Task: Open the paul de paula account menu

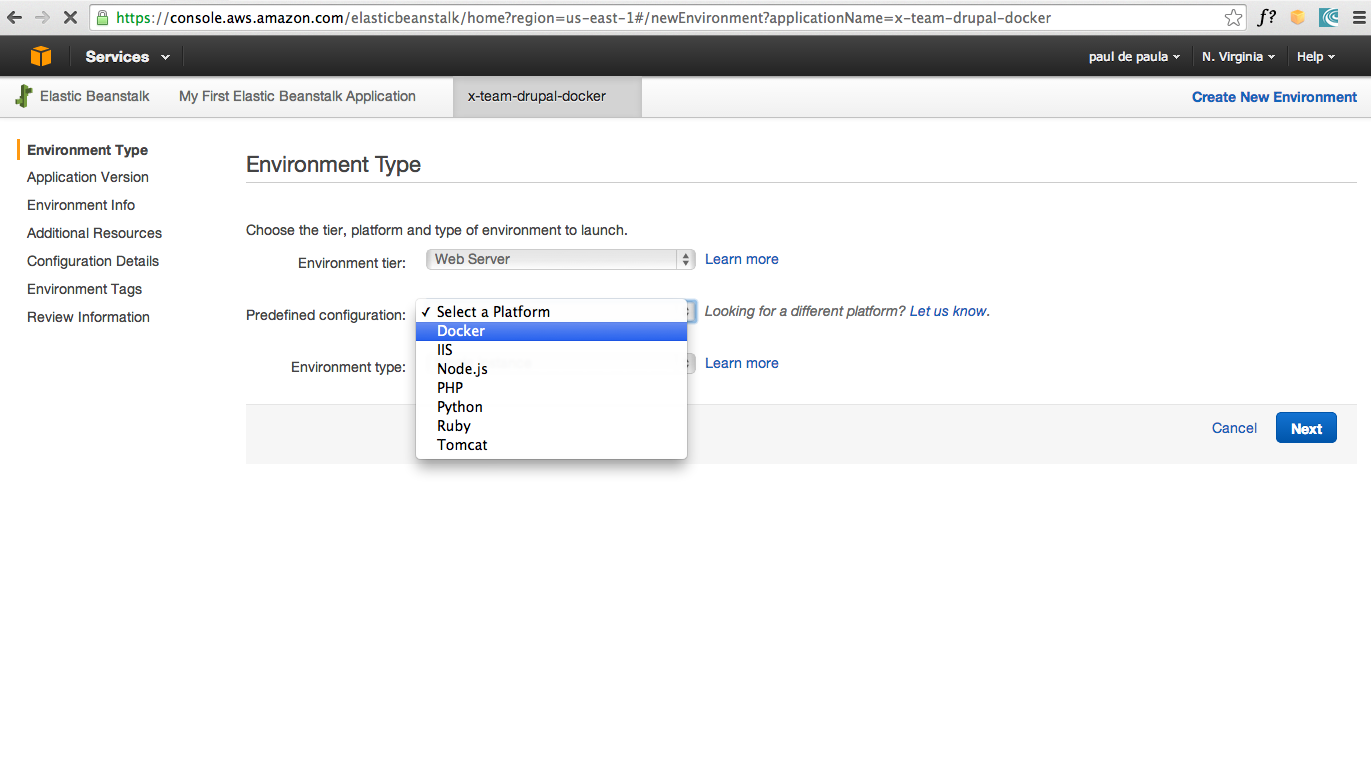Action: 1134,57
